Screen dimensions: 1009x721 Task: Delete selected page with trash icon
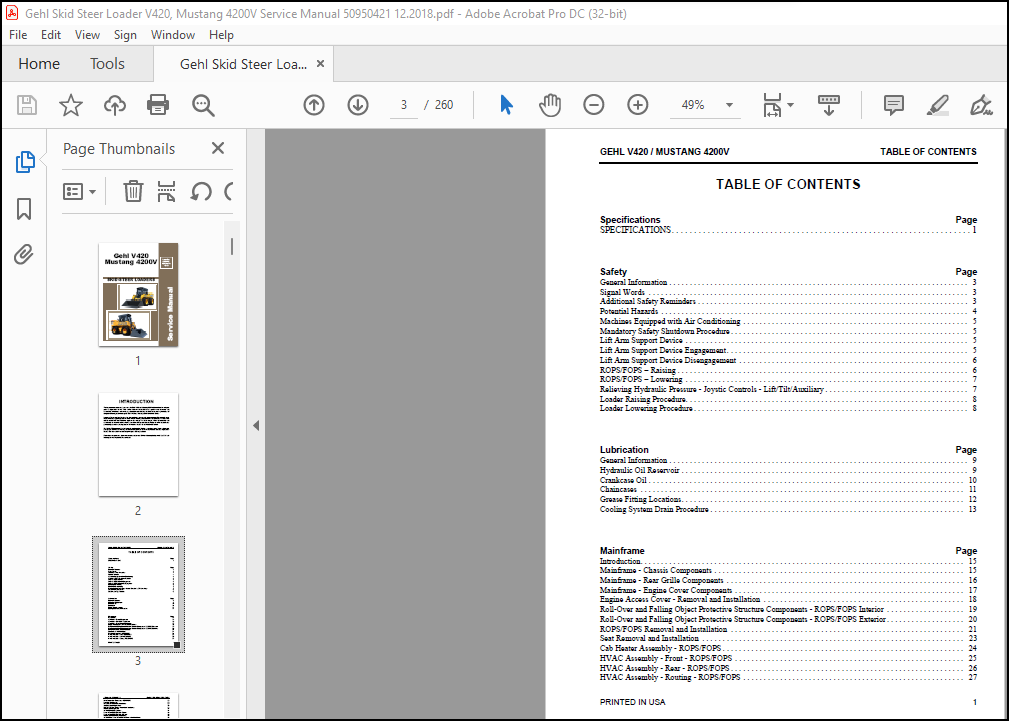133,191
